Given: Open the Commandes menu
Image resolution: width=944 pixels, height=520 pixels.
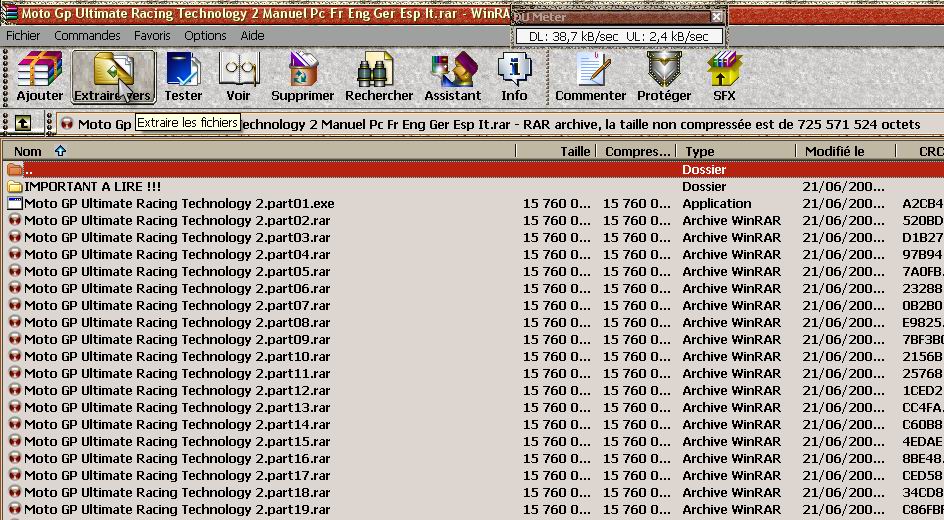Looking at the screenshot, I should pyautogui.click(x=87, y=36).
